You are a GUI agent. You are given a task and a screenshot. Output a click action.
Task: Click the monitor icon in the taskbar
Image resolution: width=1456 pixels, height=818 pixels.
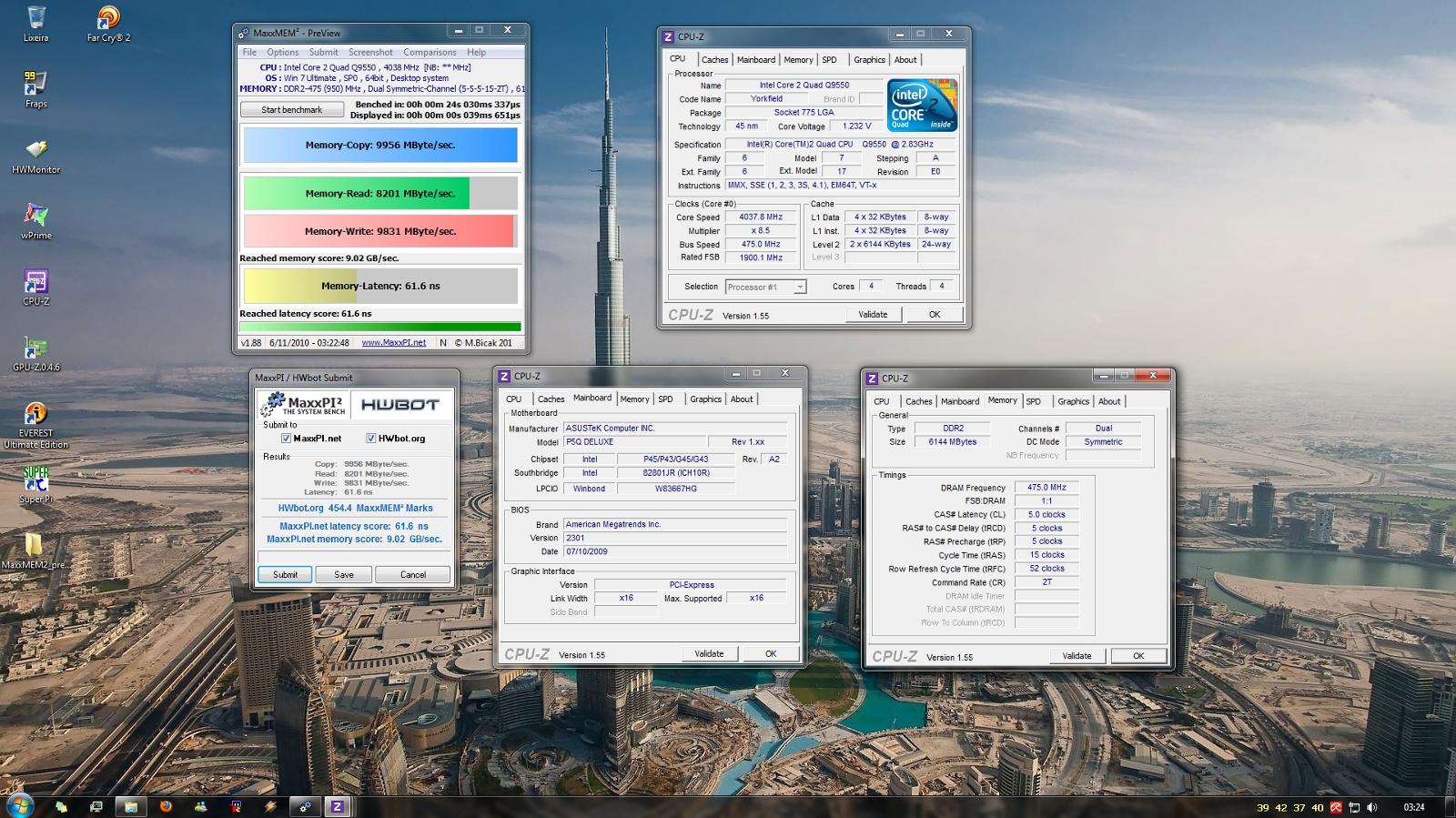coord(96,806)
